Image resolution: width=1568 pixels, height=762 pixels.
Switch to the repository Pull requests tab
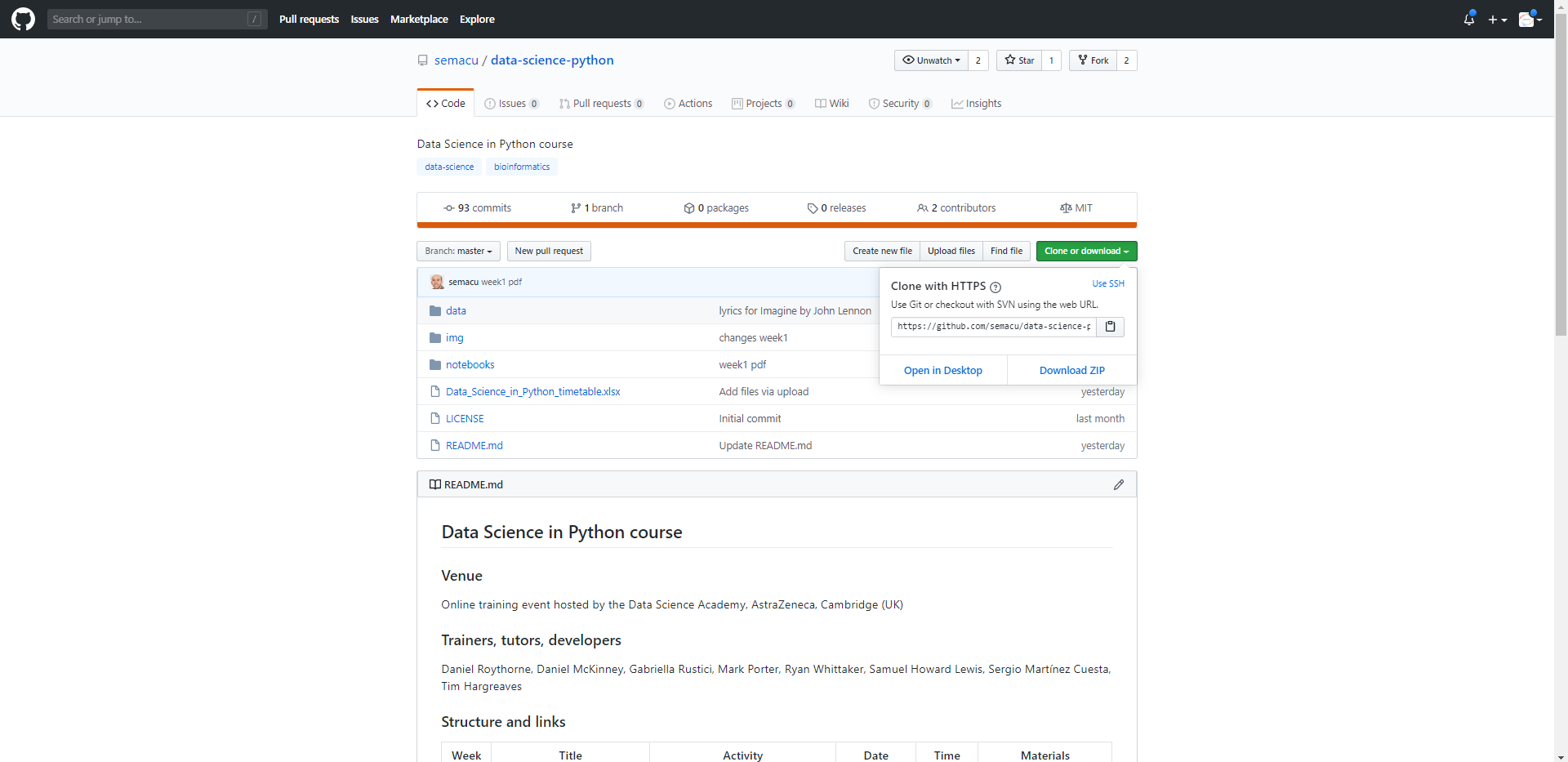pos(601,104)
